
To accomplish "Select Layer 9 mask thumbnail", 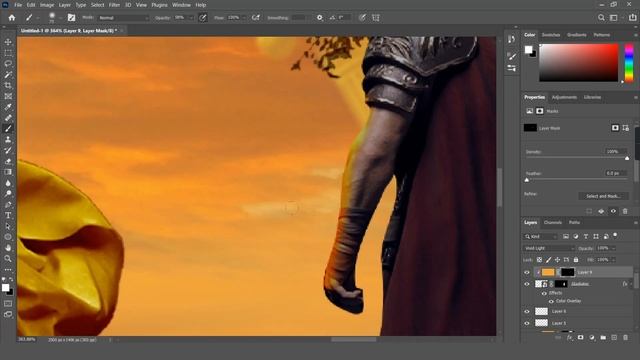I will coord(567,272).
